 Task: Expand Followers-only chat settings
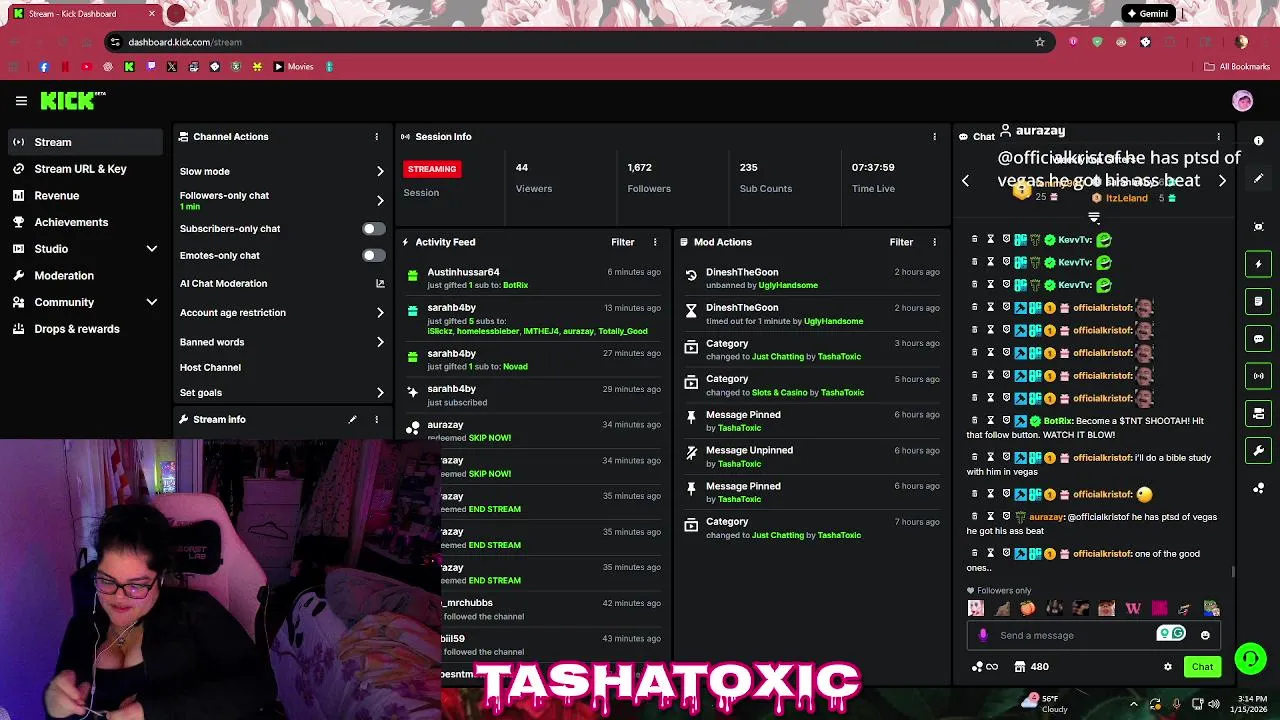click(380, 200)
